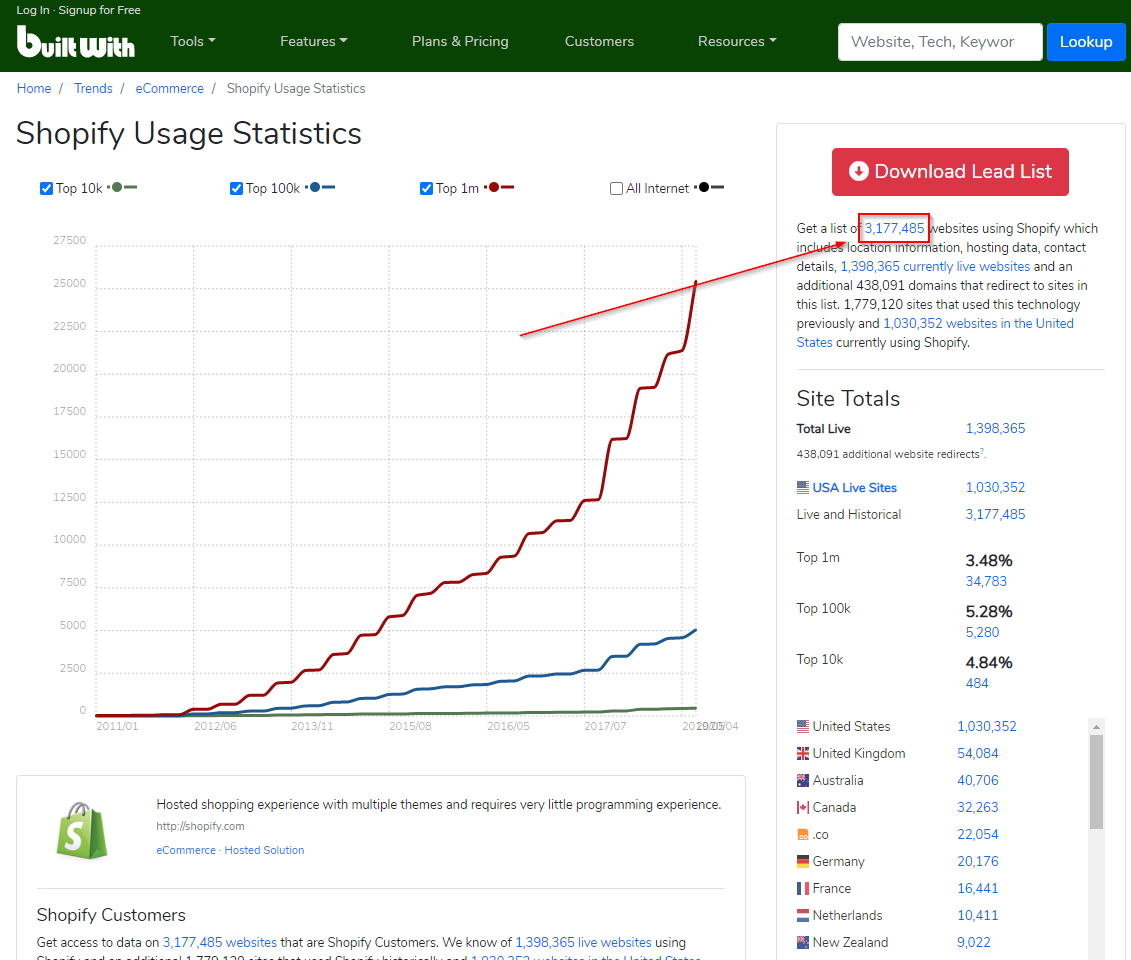1131x960 pixels.
Task: Open 3,177,485 websites link under Shopify Customers
Action: click(x=220, y=942)
